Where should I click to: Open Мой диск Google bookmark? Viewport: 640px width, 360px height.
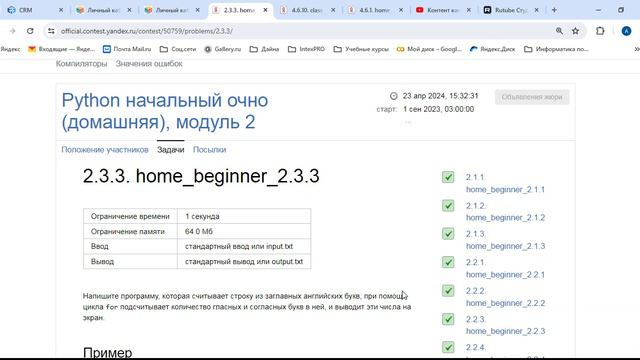pyautogui.click(x=429, y=49)
